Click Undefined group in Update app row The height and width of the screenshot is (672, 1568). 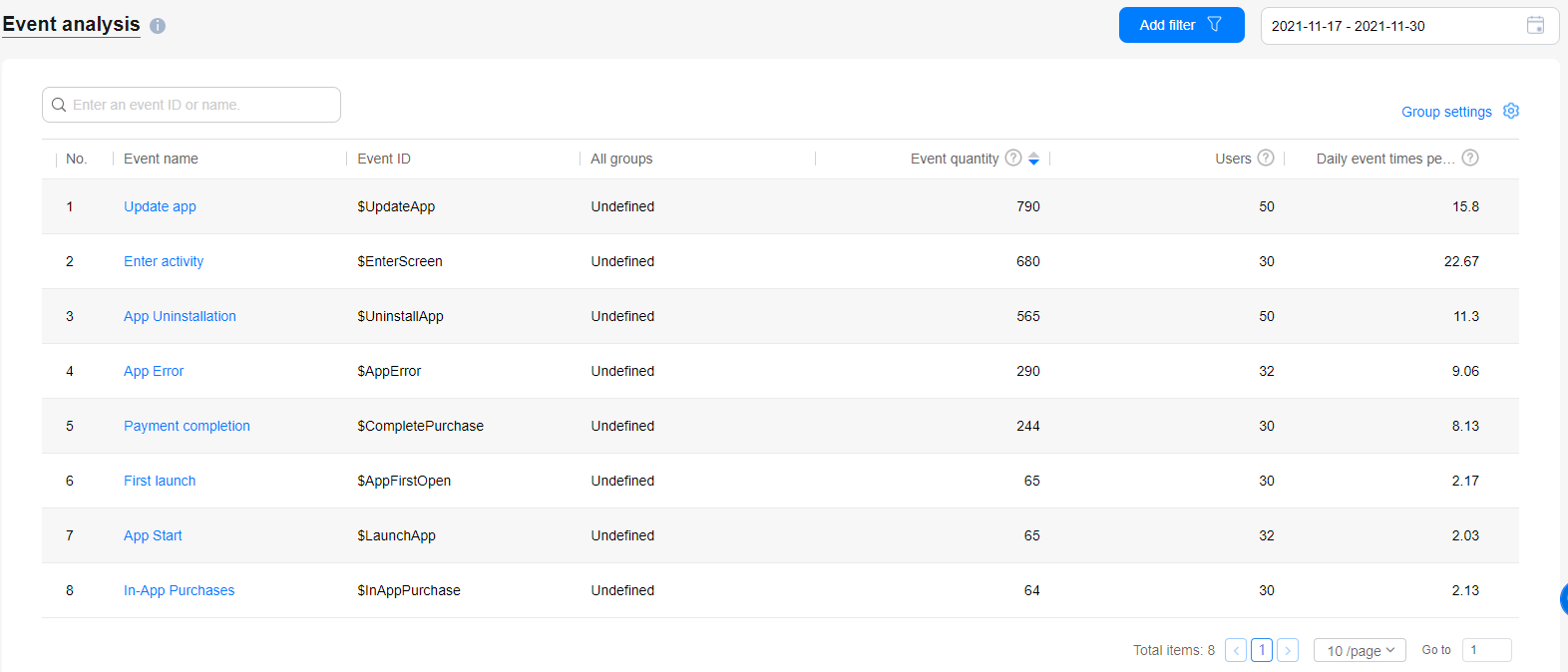click(622, 206)
